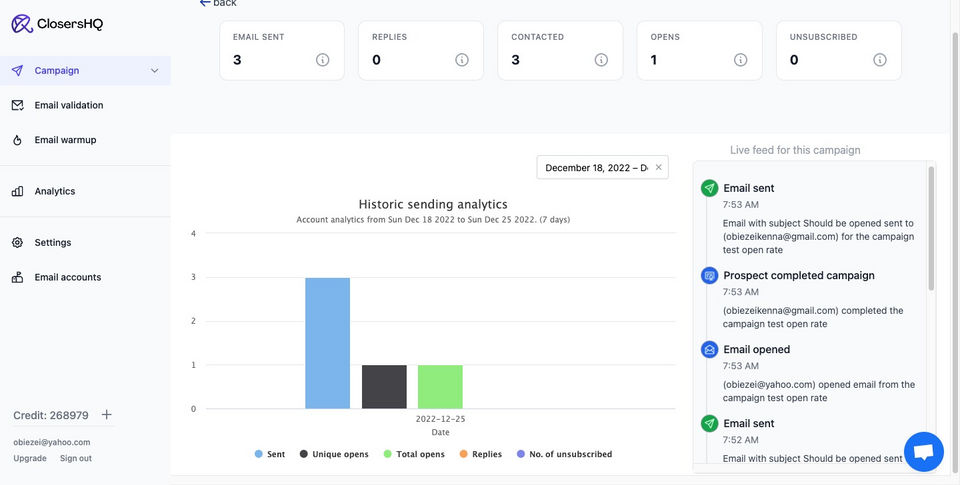The image size is (960, 485).
Task: Click the Campaign paper-plane icon
Action: [x=17, y=70]
